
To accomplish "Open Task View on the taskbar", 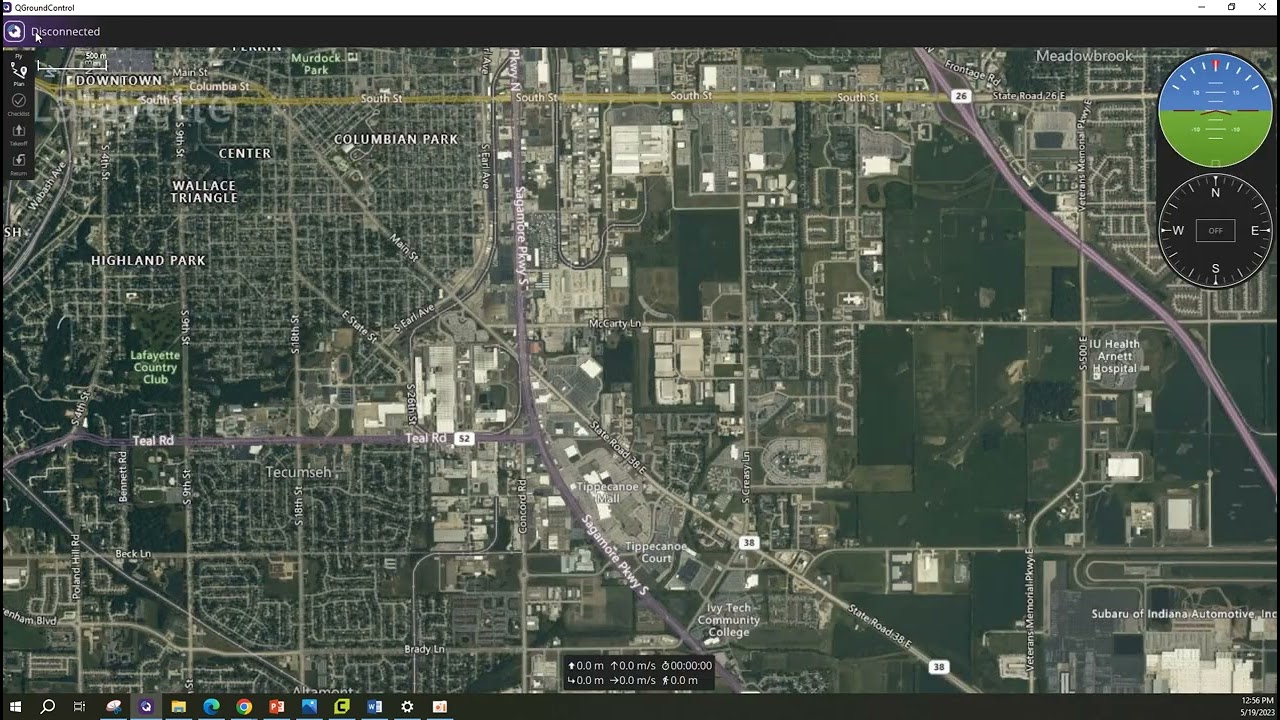I will tap(80, 707).
